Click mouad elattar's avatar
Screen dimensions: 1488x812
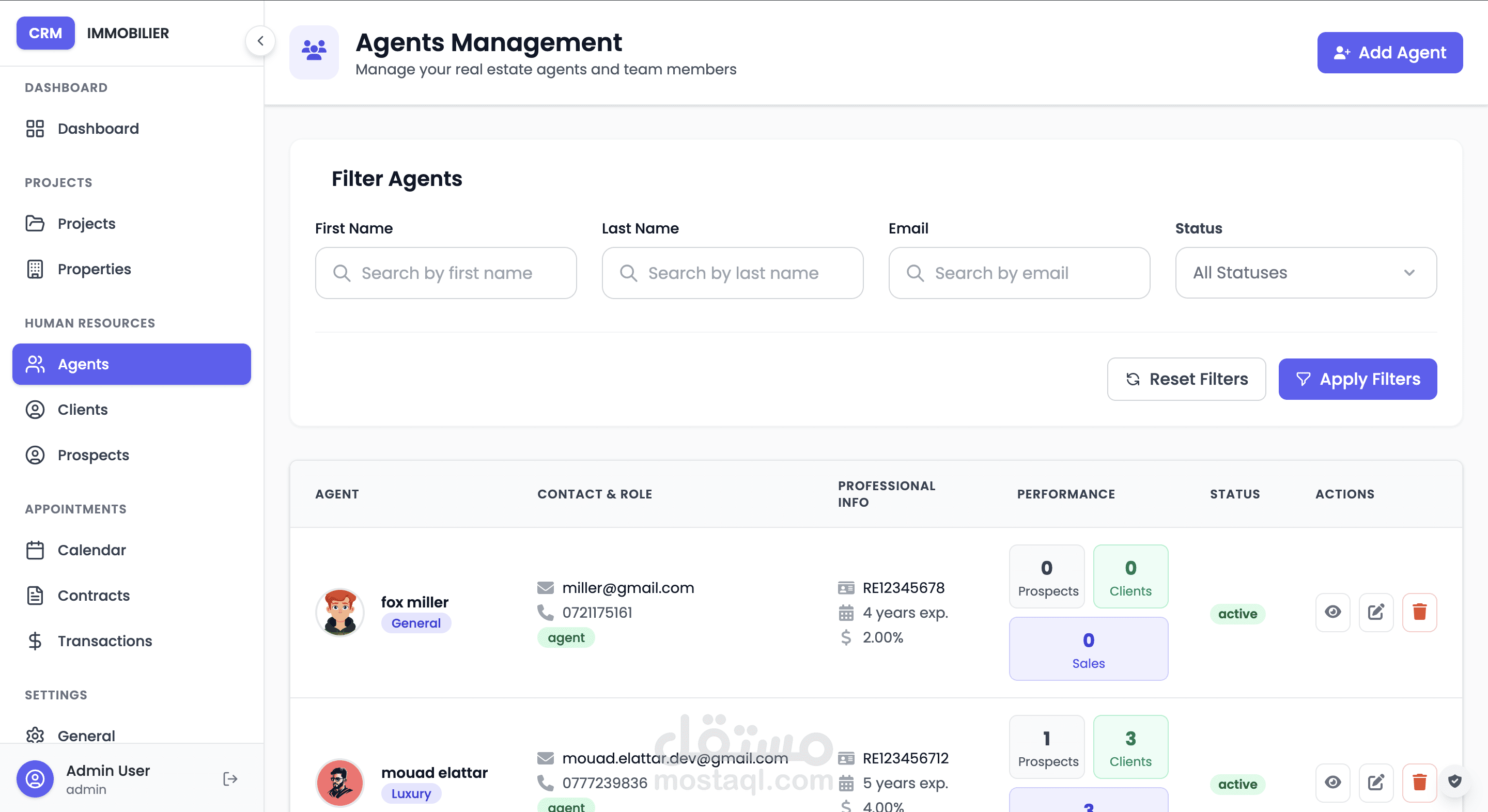(x=339, y=783)
